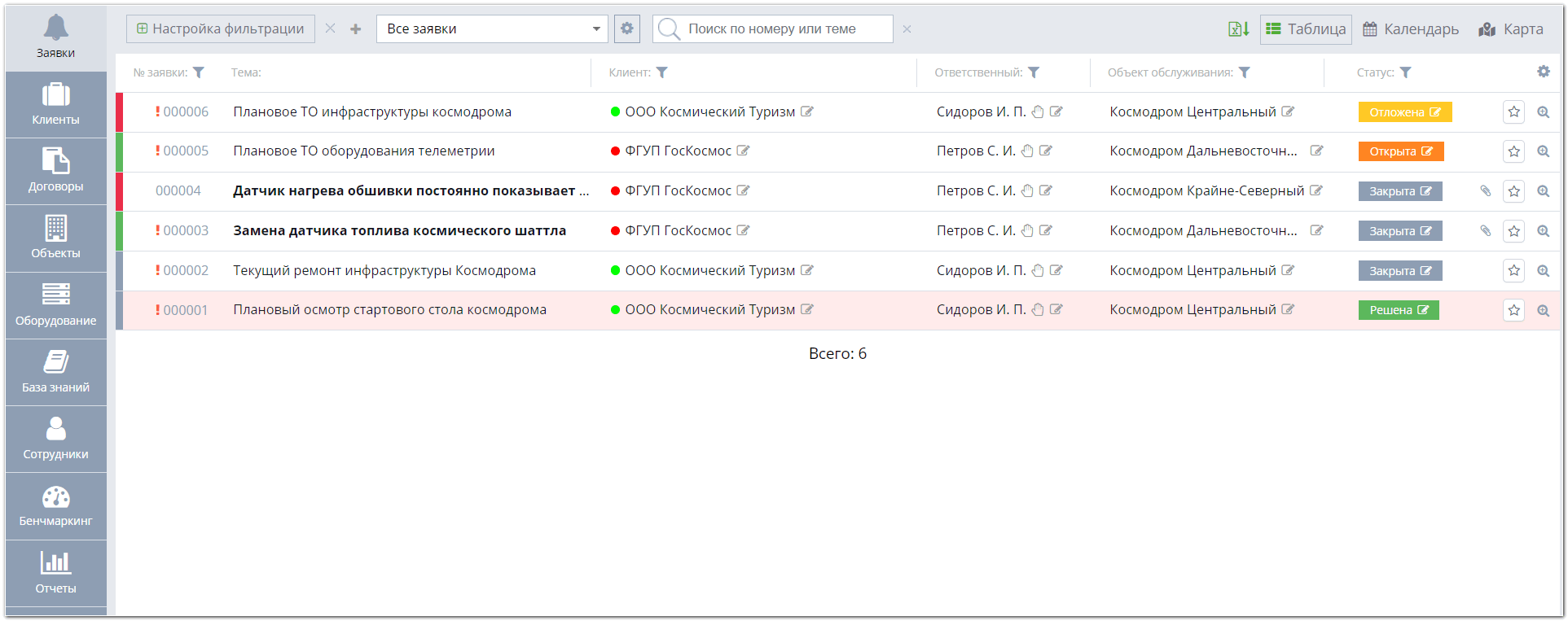Image resolution: width=1568 pixels, height=621 pixels.
Task: Click Сидоров И. П. in request 000002
Action: click(981, 270)
